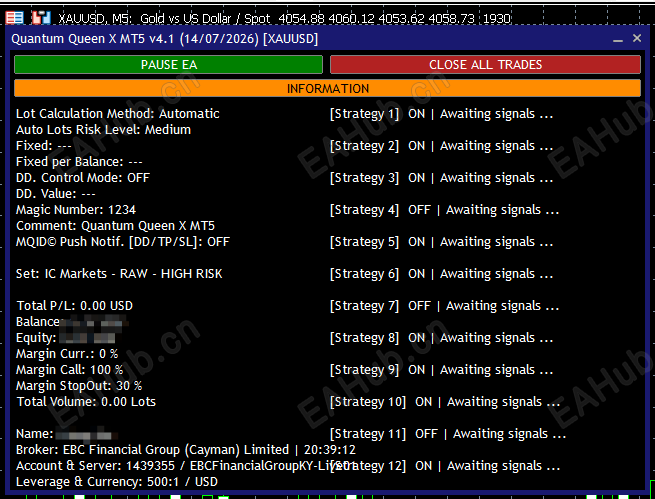Click the PAUSE EA button
Image resolution: width=655 pixels, height=499 pixels.
click(168, 65)
